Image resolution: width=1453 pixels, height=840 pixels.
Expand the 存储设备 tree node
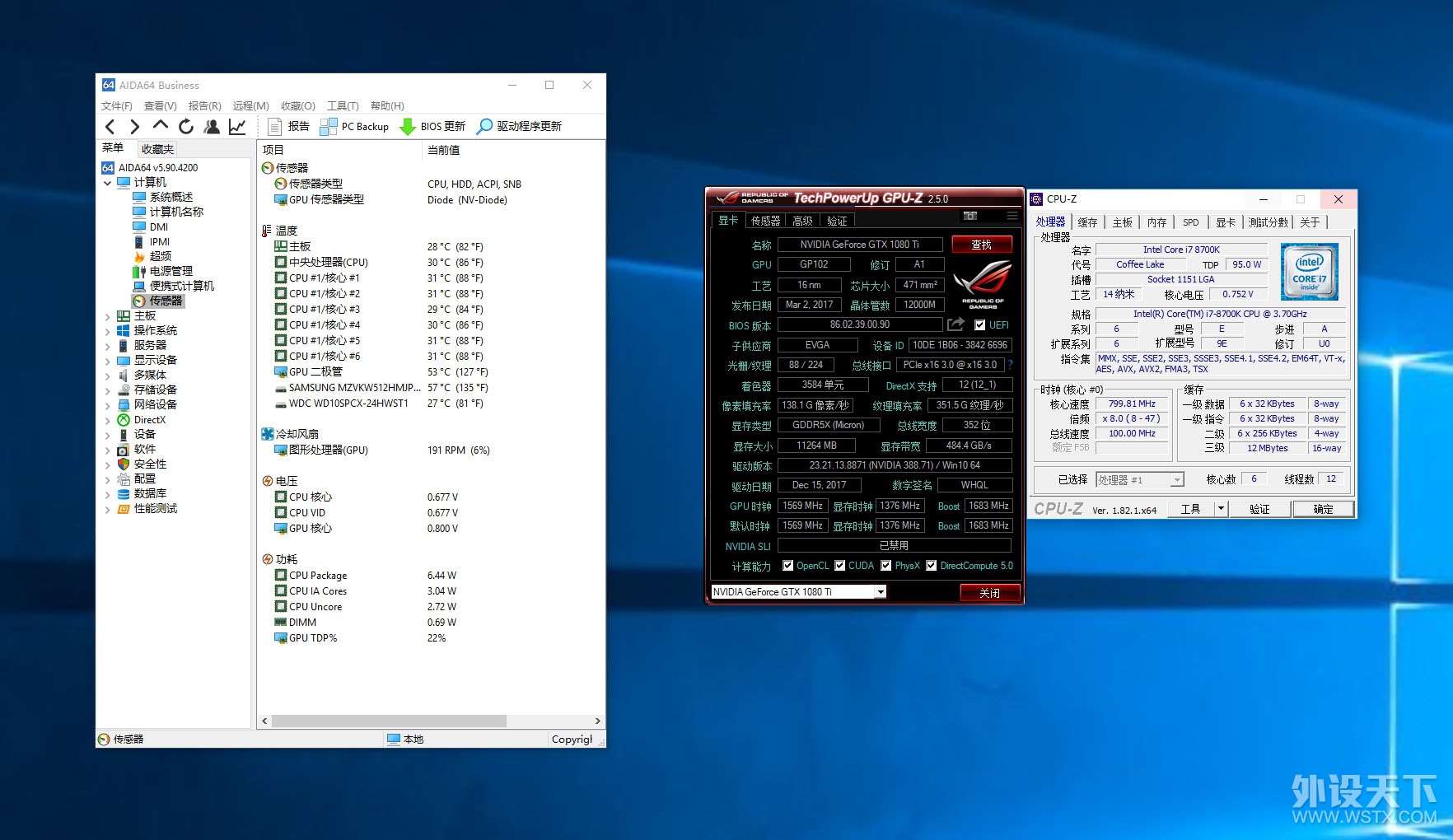click(x=107, y=390)
